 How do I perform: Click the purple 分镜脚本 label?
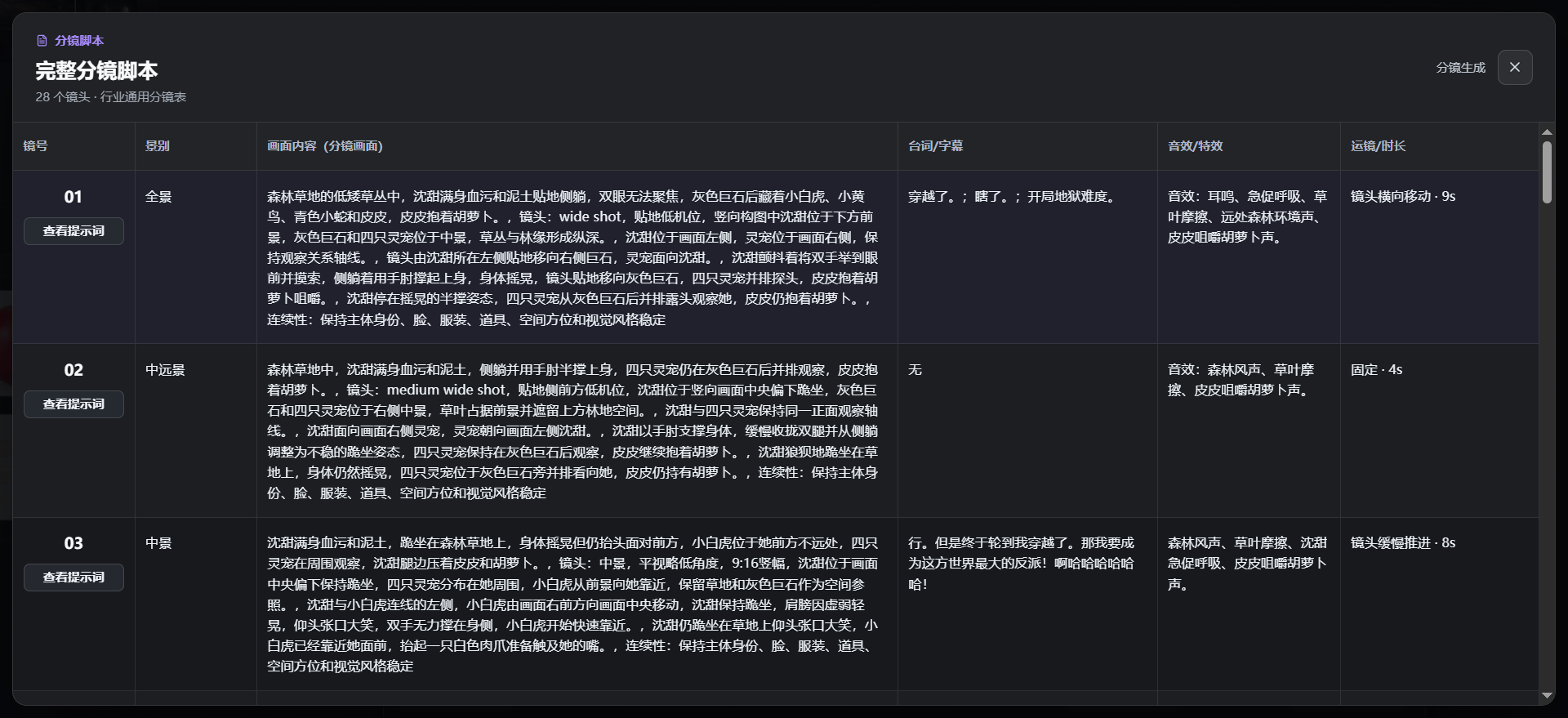coord(79,41)
